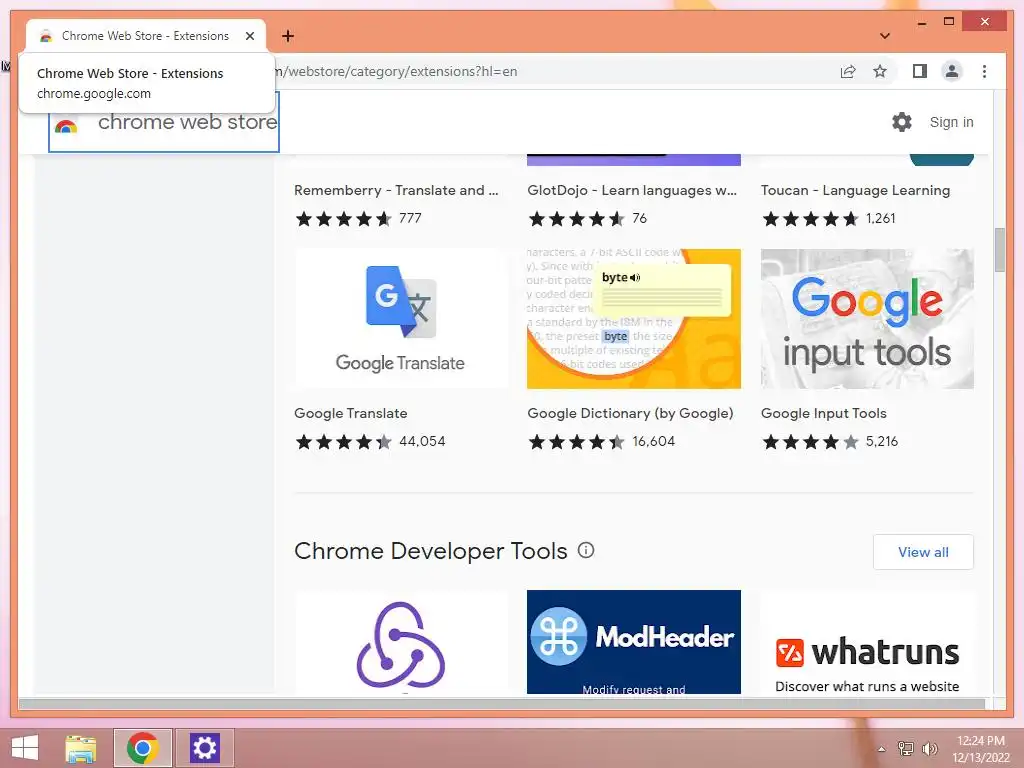Click the network tray icon
Viewport: 1024px width, 768px height.
coord(905,748)
